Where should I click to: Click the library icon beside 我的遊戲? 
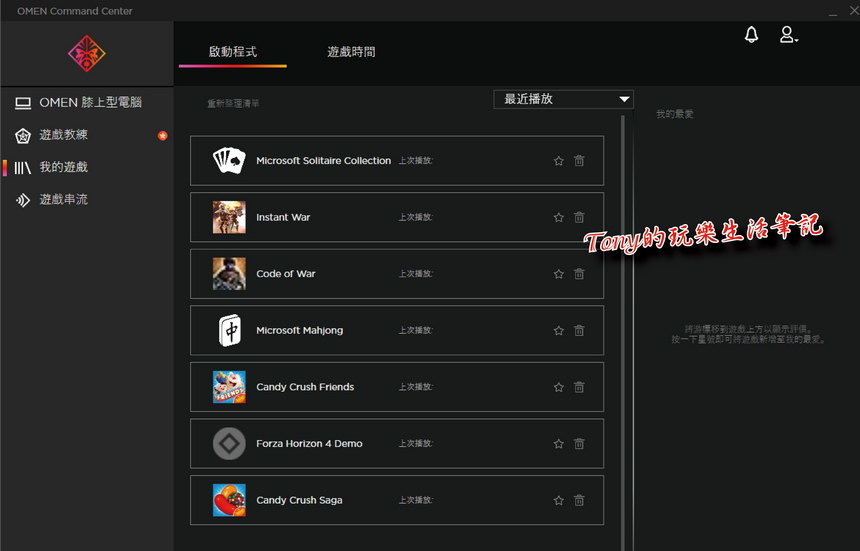(x=22, y=168)
